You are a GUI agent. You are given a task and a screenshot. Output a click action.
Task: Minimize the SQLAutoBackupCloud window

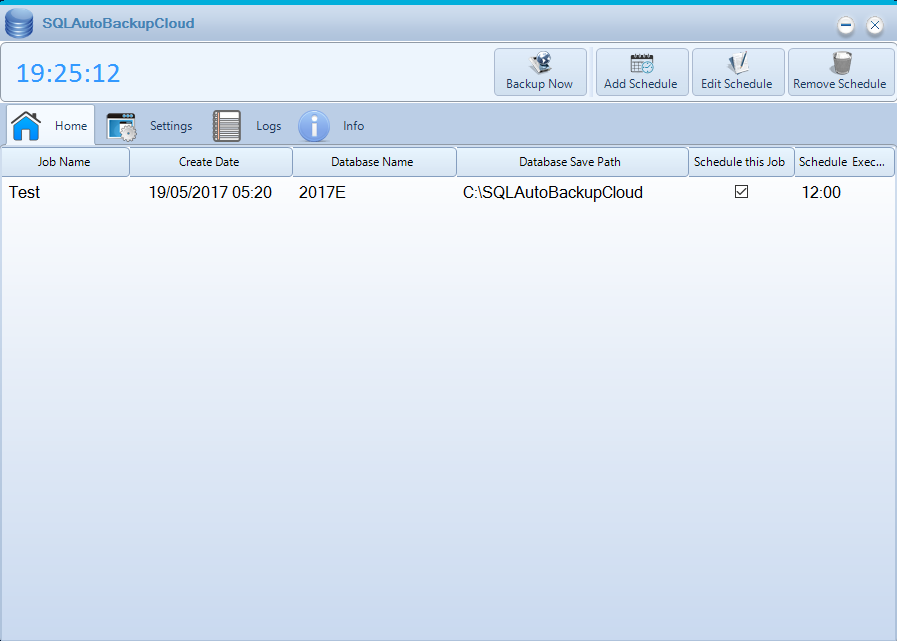click(x=846, y=25)
